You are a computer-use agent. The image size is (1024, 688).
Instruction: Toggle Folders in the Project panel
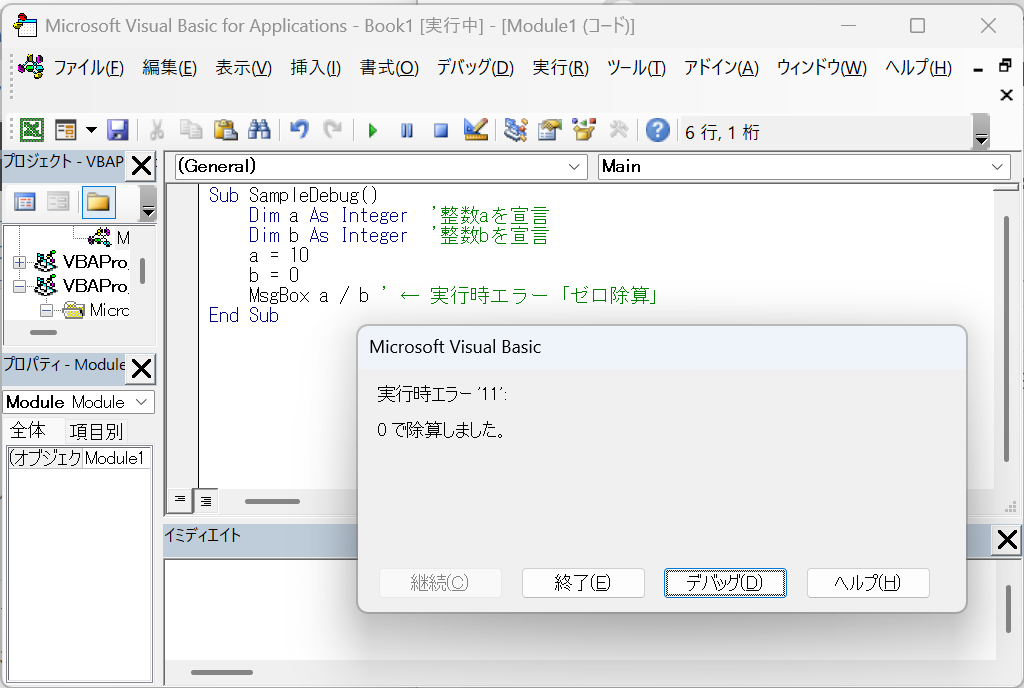[98, 202]
